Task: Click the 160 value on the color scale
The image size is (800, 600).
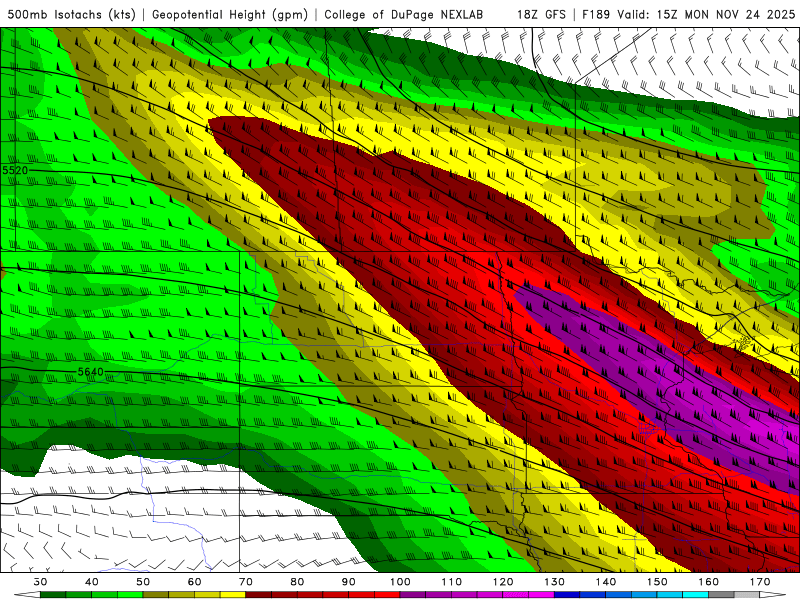Action: coord(709,582)
